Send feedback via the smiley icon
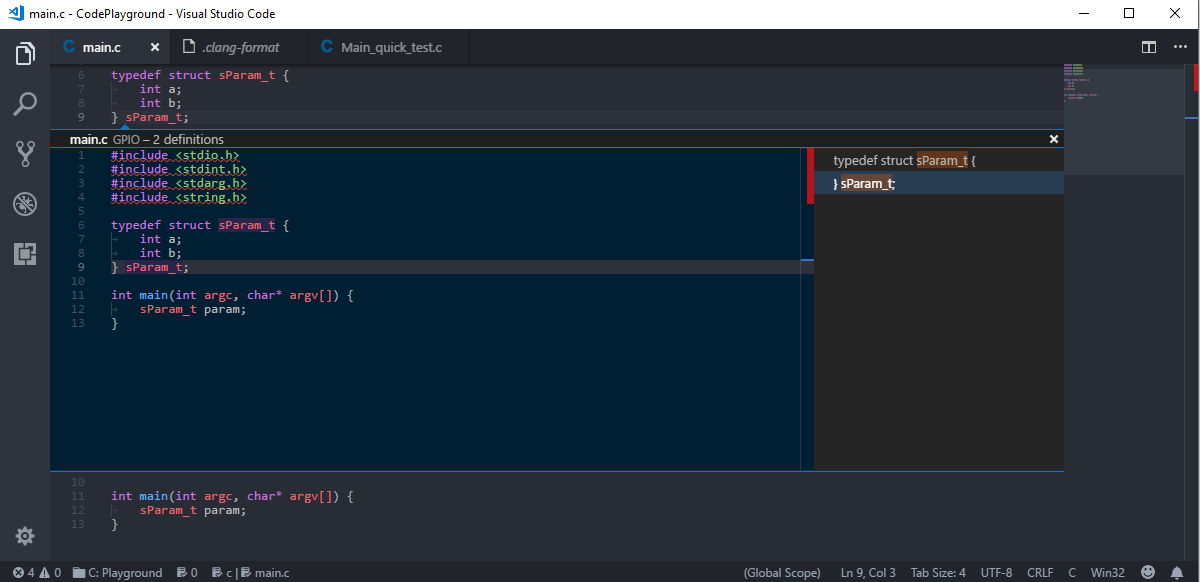 tap(1148, 572)
